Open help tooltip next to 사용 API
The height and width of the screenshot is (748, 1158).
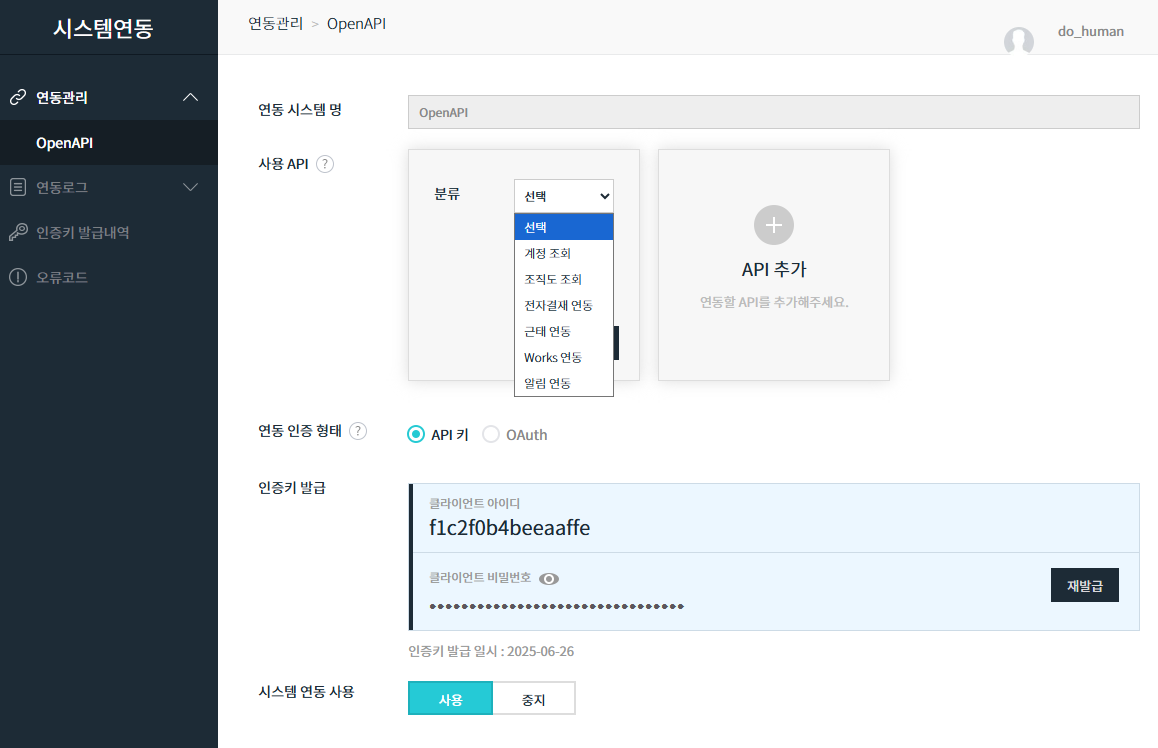pos(324,164)
